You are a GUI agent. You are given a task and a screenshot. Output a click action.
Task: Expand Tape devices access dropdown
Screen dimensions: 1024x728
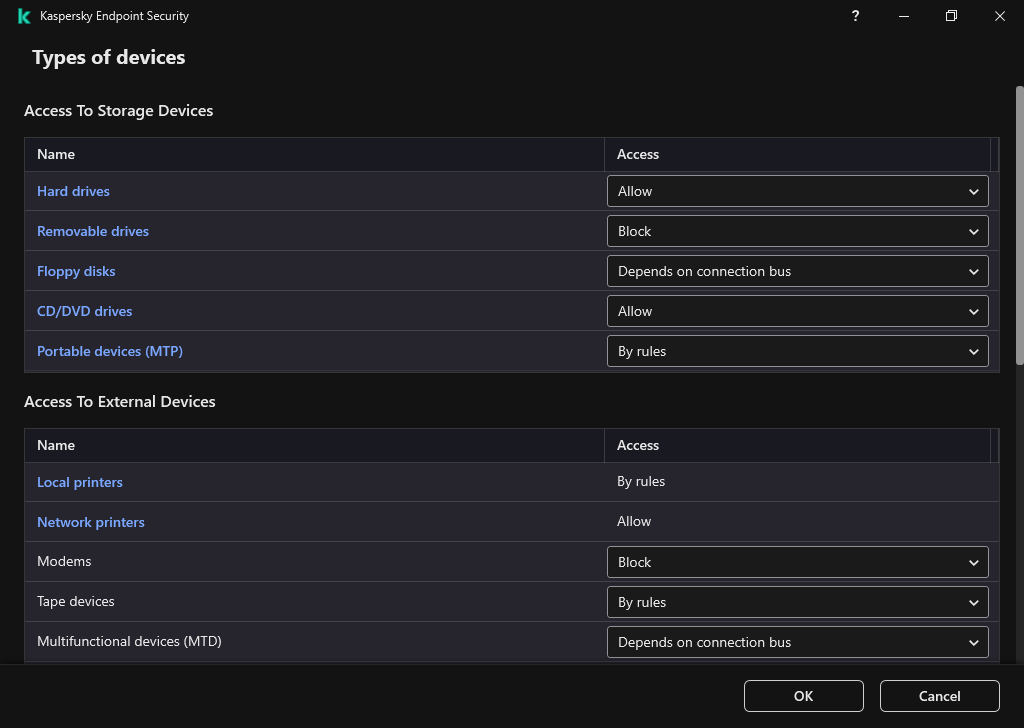click(797, 602)
